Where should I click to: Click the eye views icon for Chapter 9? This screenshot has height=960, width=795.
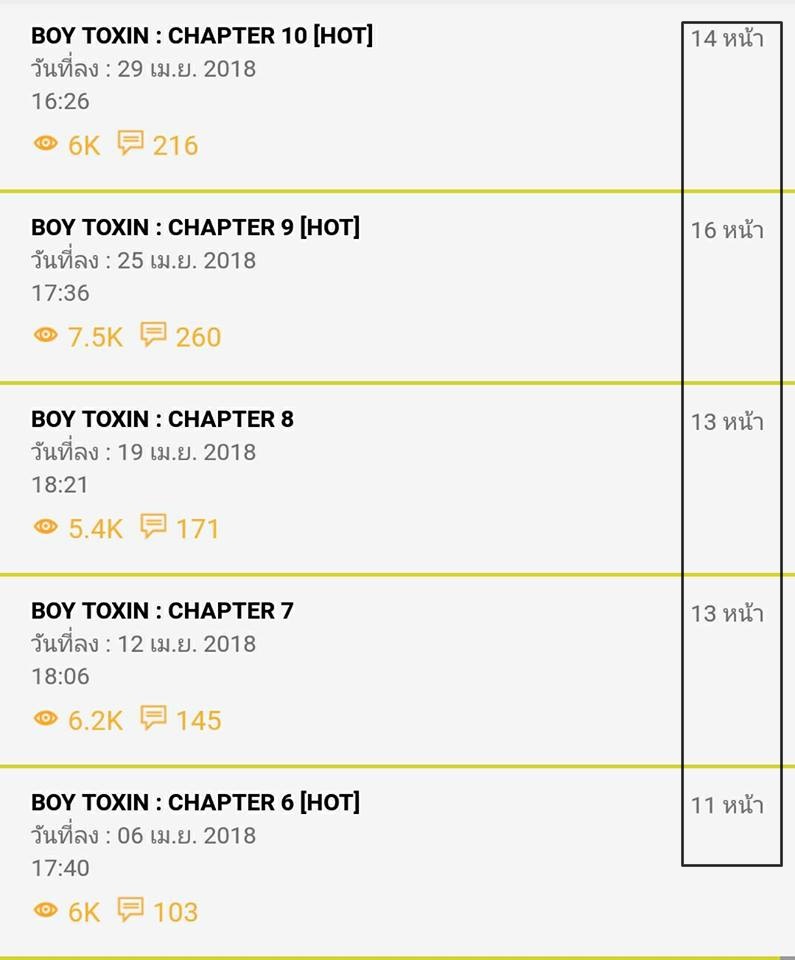pyautogui.click(x=45, y=335)
